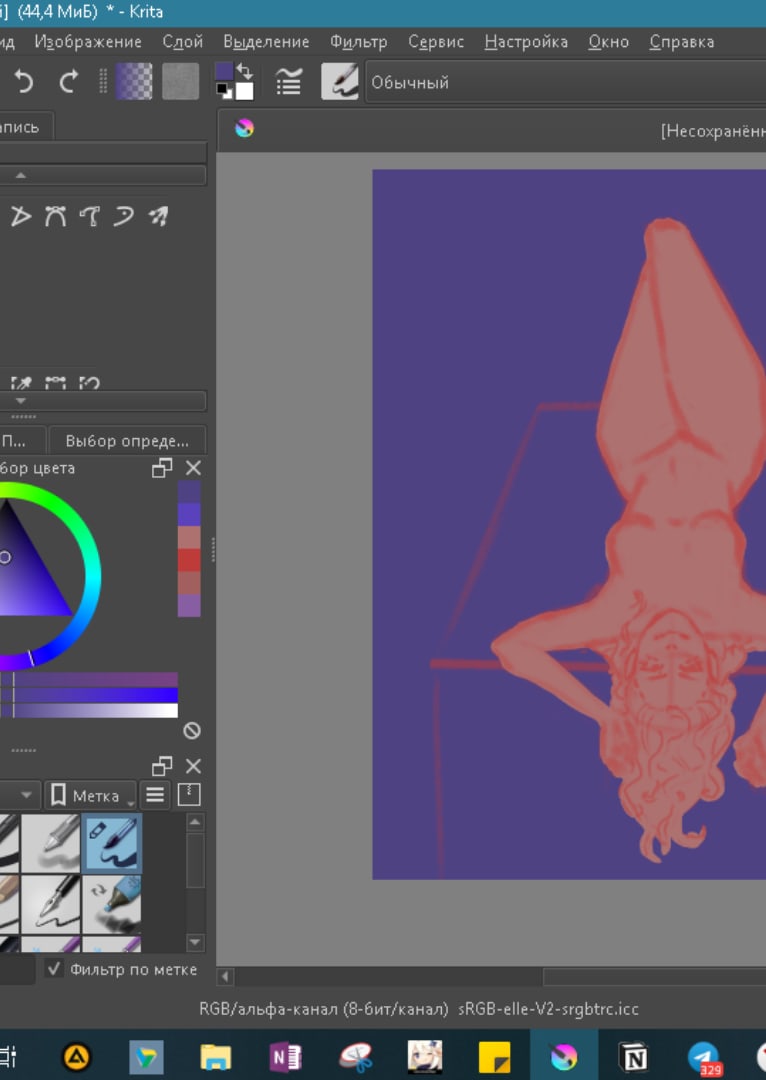Viewport: 766px width, 1080px height.
Task: Open the Изображение menu
Action: (x=88, y=42)
